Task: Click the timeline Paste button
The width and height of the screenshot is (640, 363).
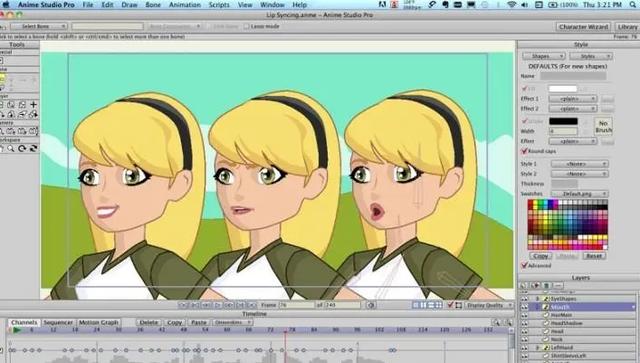Action: [x=199, y=322]
